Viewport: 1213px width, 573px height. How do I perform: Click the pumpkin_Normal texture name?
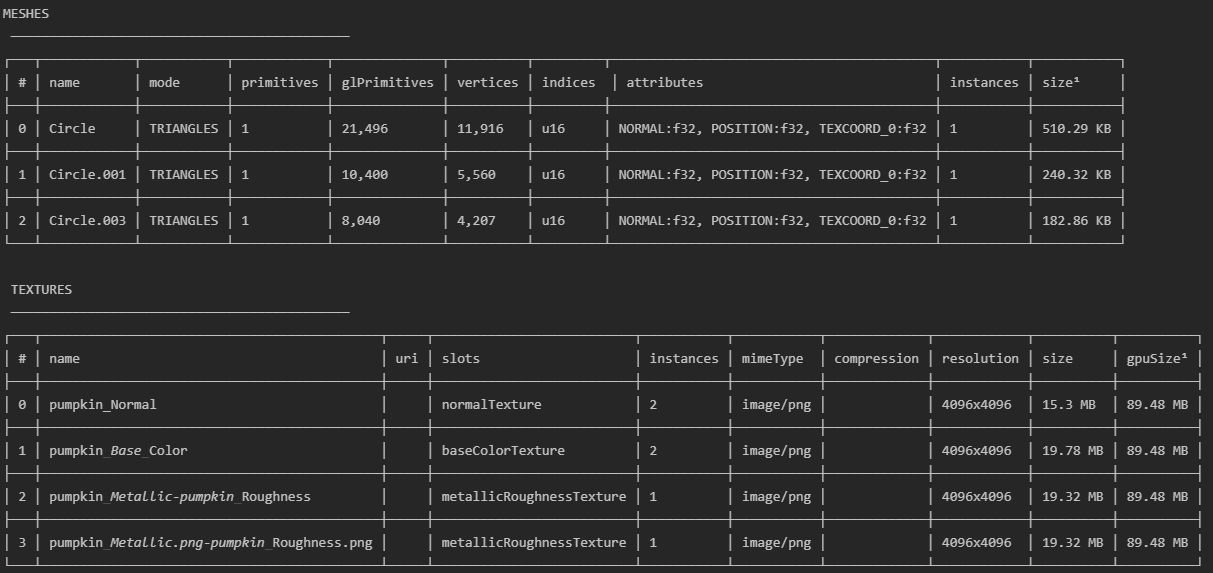click(x=102, y=405)
